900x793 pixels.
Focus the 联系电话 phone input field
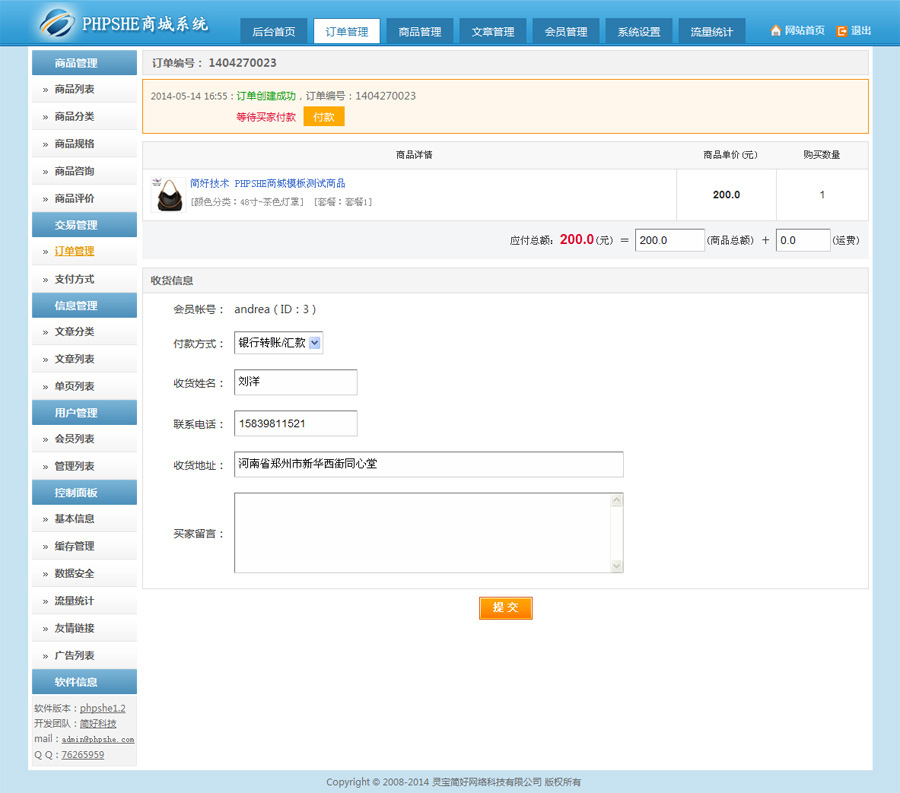coord(295,423)
